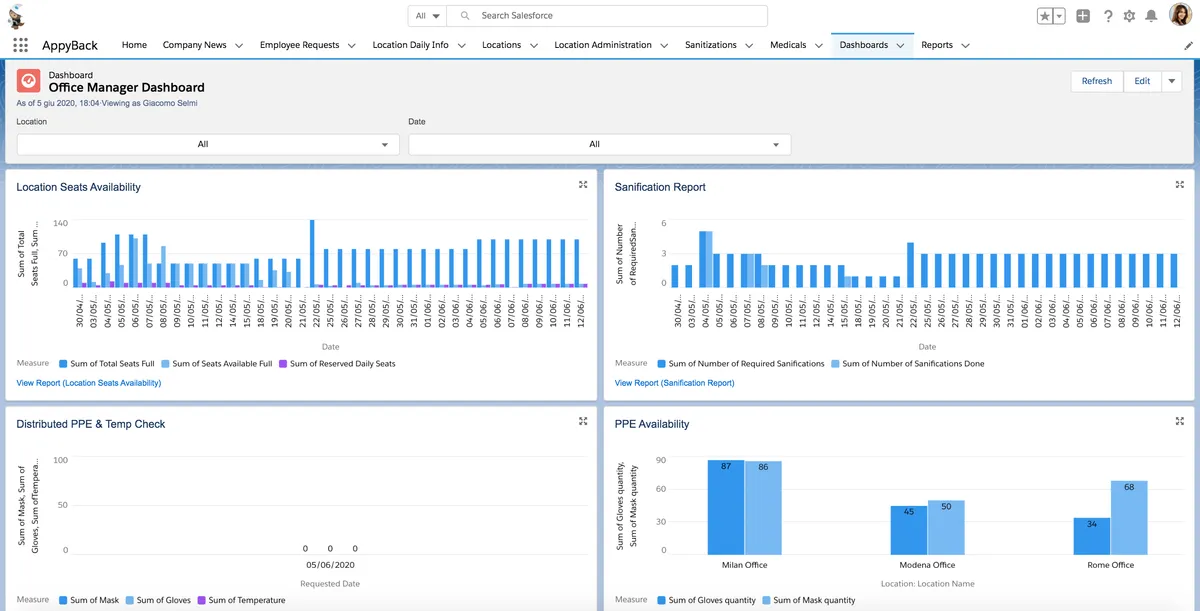Expand the Location Seats Availability chart
Viewport: 1200px width, 611px height.
point(583,185)
